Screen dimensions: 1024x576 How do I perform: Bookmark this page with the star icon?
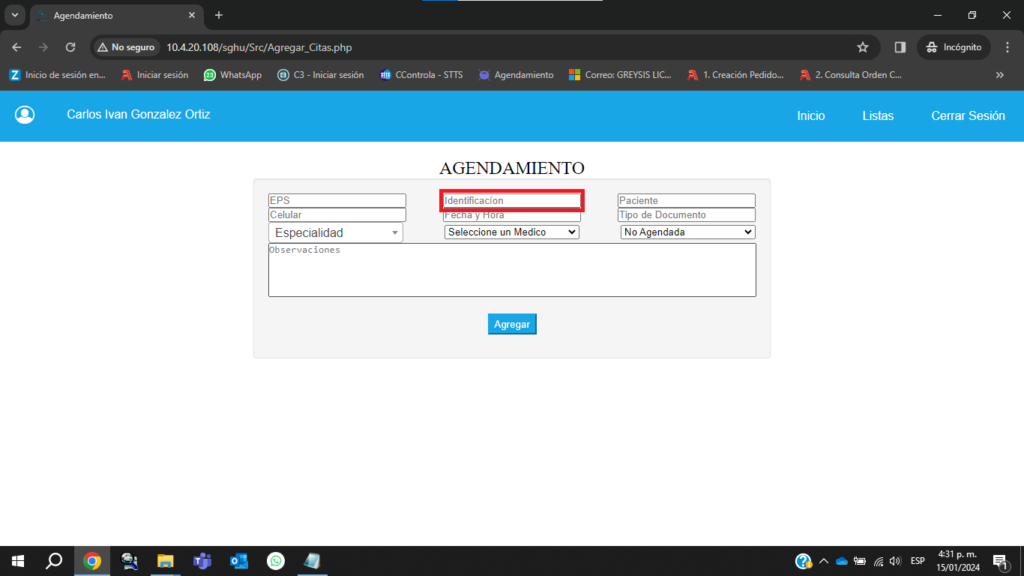click(x=862, y=47)
